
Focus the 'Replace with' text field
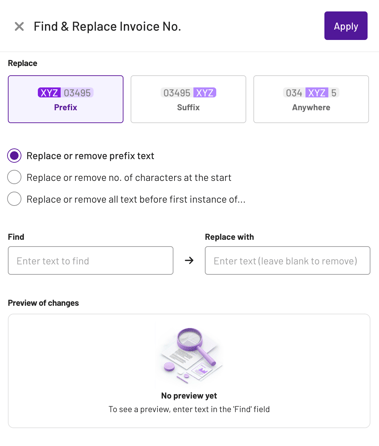coord(288,261)
